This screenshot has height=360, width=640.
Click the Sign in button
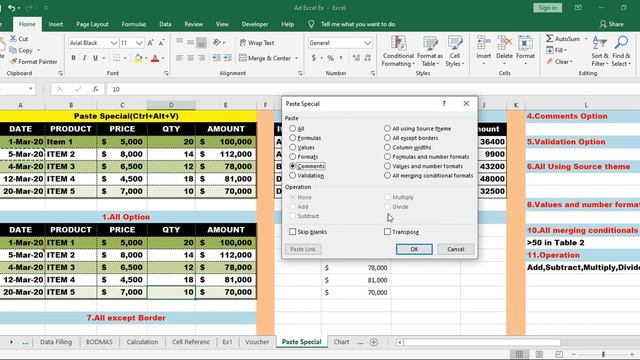pyautogui.click(x=547, y=8)
